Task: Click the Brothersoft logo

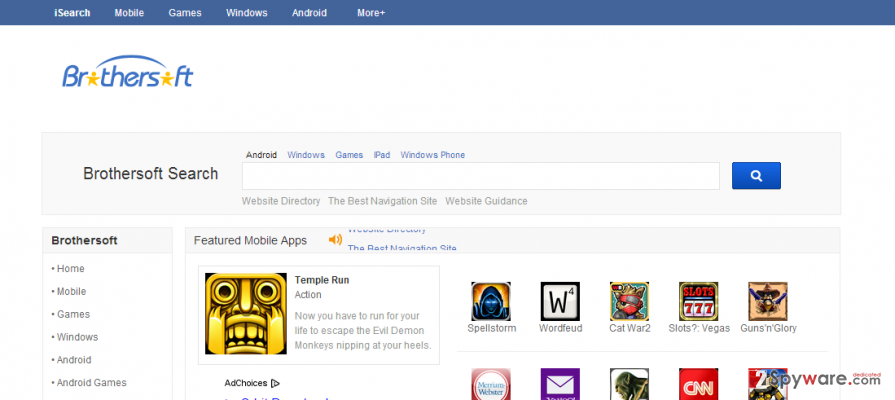Action: tap(127, 72)
